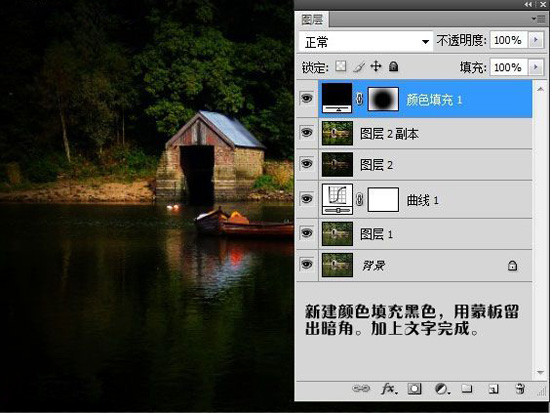
Task: Open the layer style fx menu
Action: pyautogui.click(x=389, y=389)
